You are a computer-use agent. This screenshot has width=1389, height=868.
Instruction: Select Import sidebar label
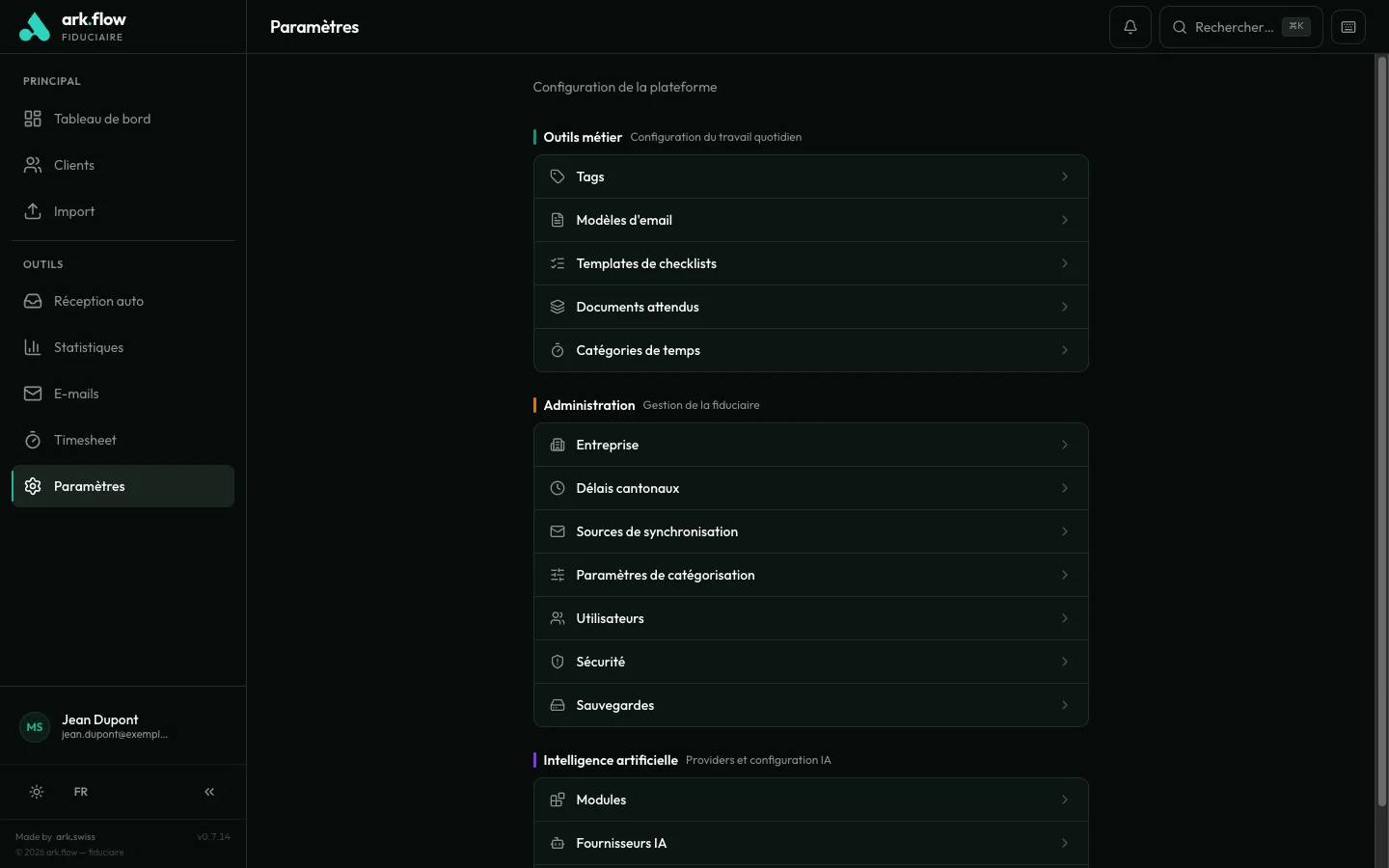74,211
